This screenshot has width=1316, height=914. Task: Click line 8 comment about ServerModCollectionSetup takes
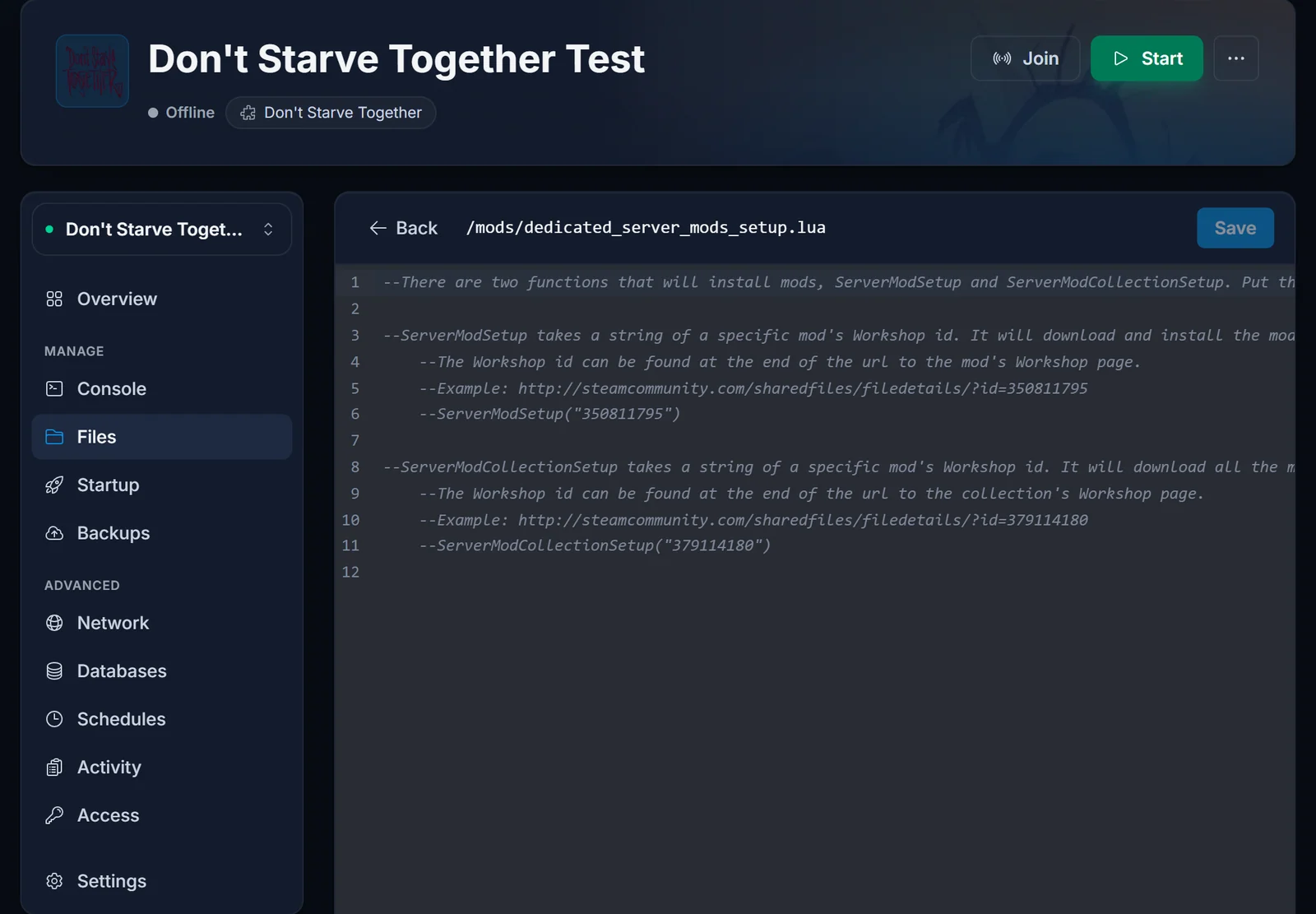coord(839,466)
